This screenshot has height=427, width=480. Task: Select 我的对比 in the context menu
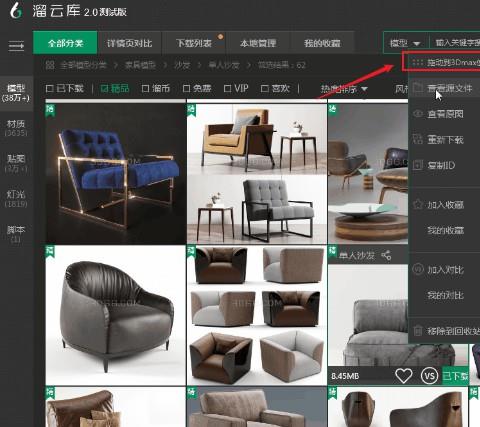pyautogui.click(x=445, y=295)
